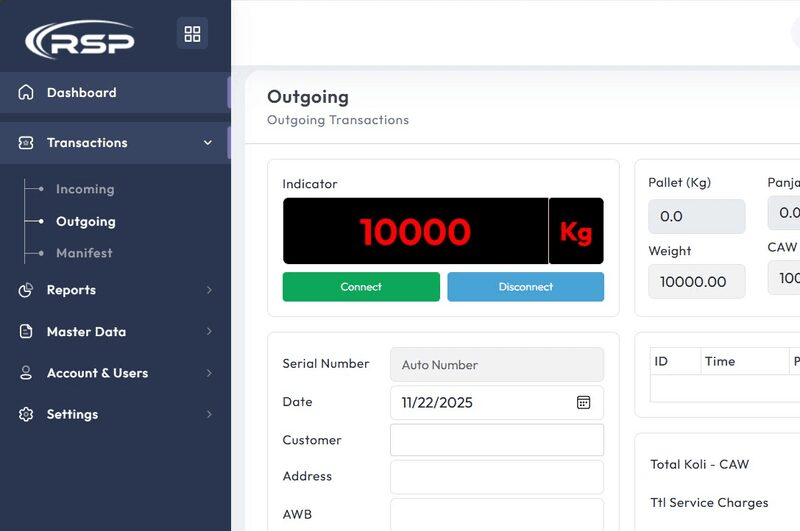This screenshot has width=800, height=531.
Task: Click the Transactions ticket icon
Action: (x=26, y=143)
